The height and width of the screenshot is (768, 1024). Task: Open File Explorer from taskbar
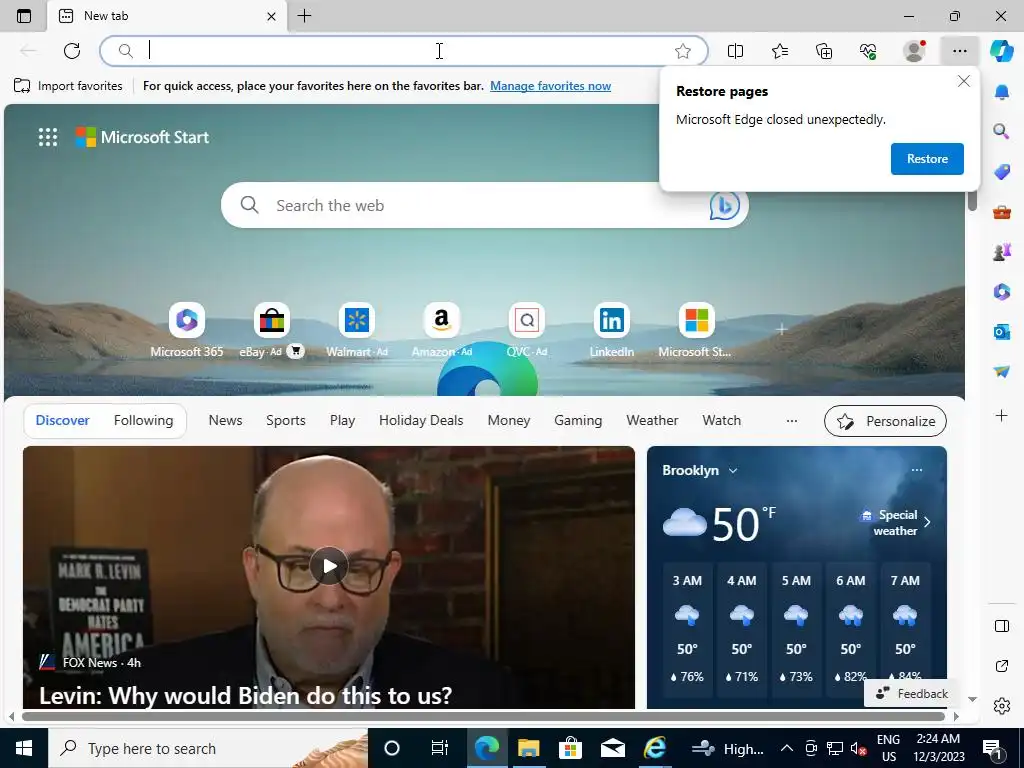[x=528, y=748]
